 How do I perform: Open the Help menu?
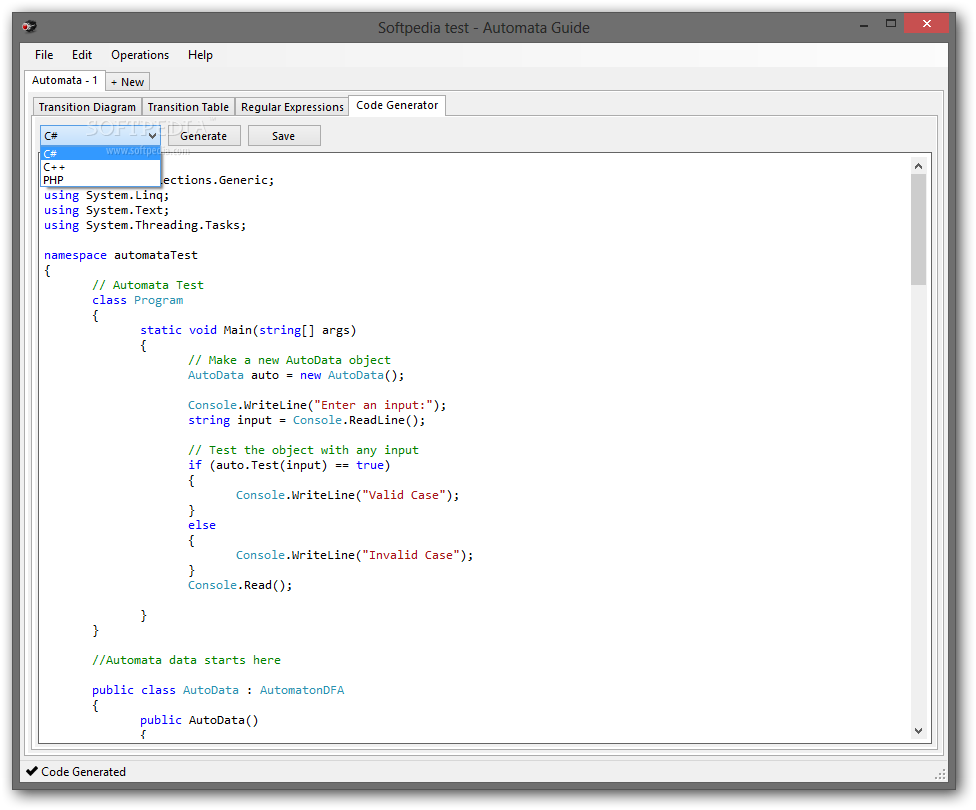[200, 55]
